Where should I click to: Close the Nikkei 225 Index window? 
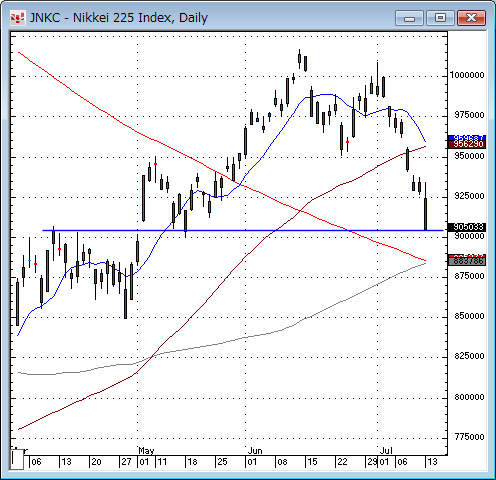(471, 18)
